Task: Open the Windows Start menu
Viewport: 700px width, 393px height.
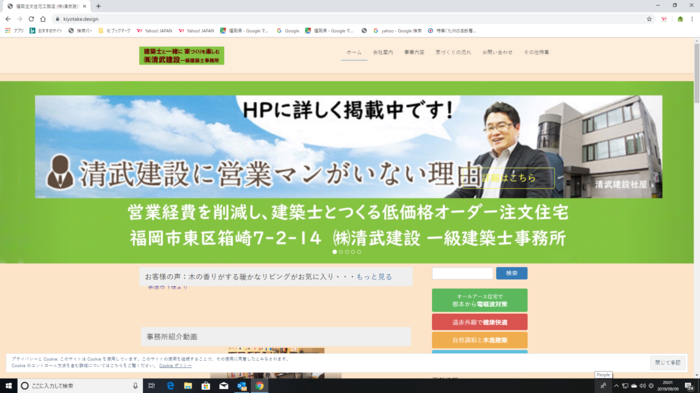Action: [x=8, y=386]
